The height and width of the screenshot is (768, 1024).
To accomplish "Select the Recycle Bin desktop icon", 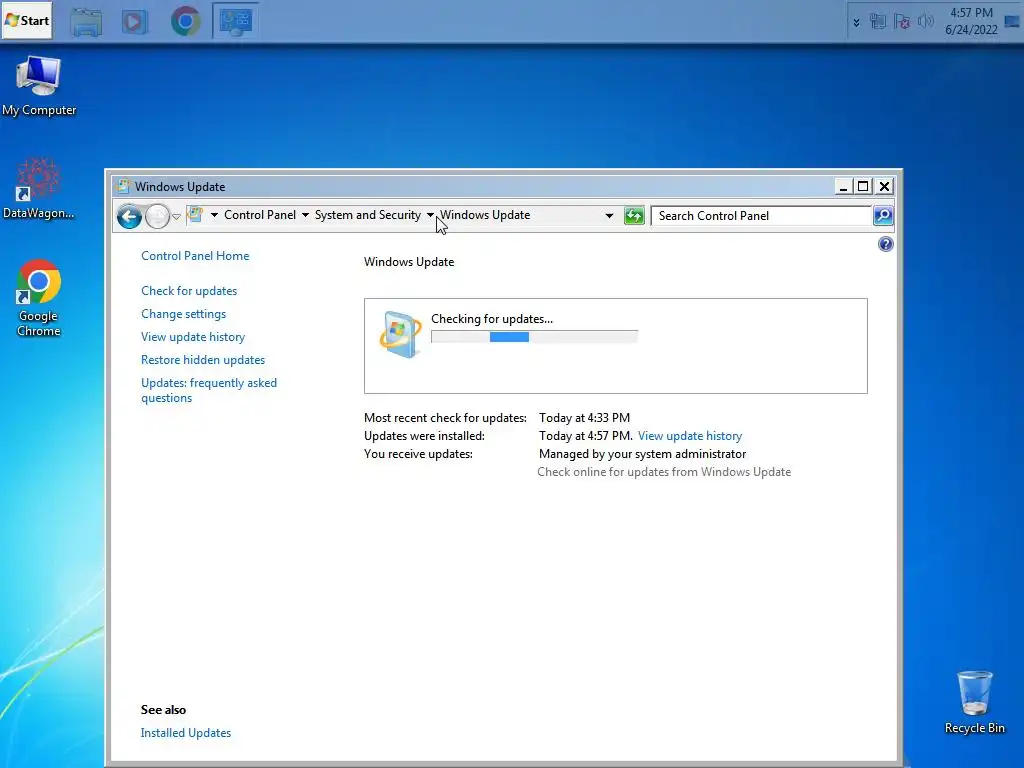I will [x=974, y=703].
